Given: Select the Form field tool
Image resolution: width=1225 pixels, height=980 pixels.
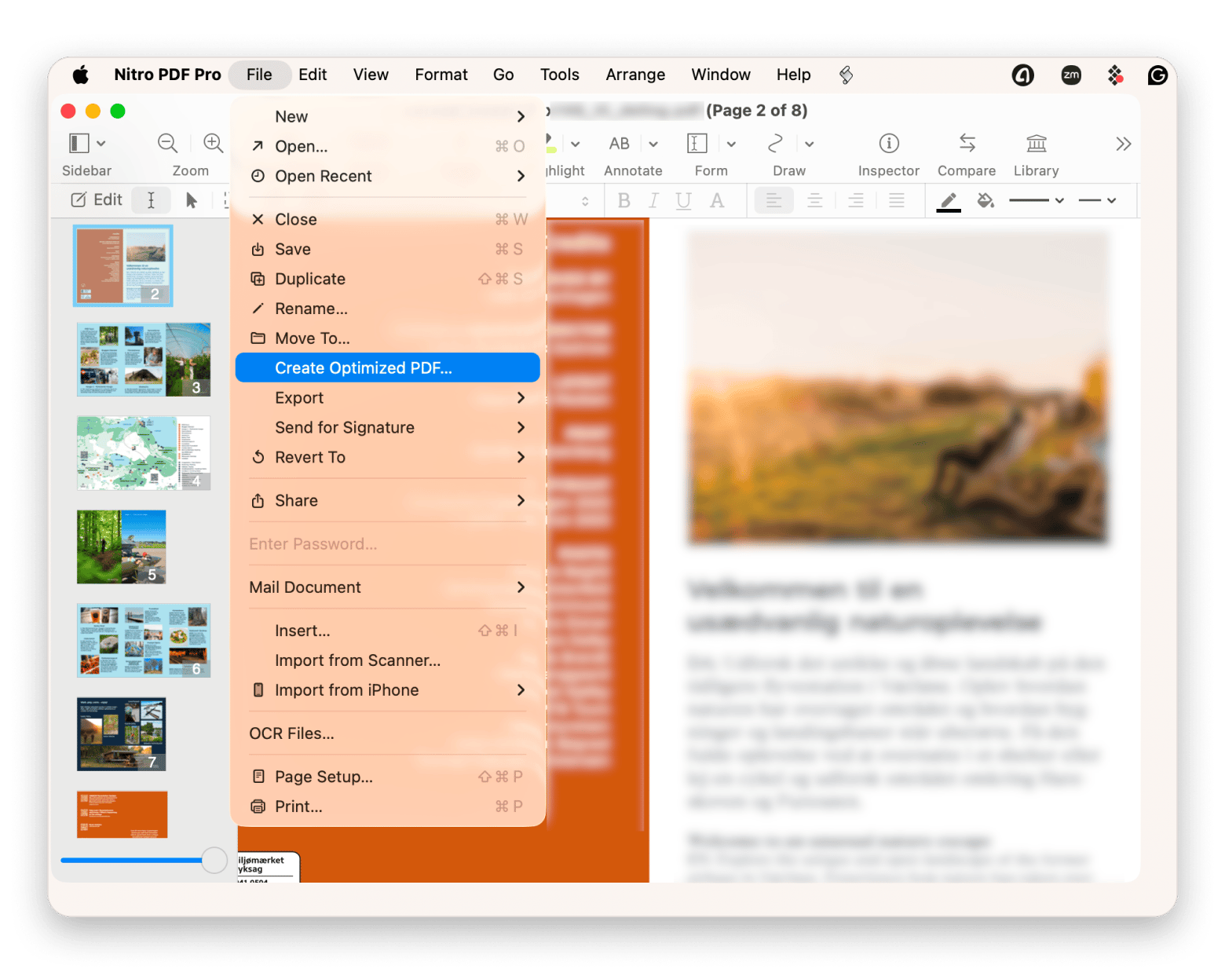Looking at the screenshot, I should coord(697,143).
